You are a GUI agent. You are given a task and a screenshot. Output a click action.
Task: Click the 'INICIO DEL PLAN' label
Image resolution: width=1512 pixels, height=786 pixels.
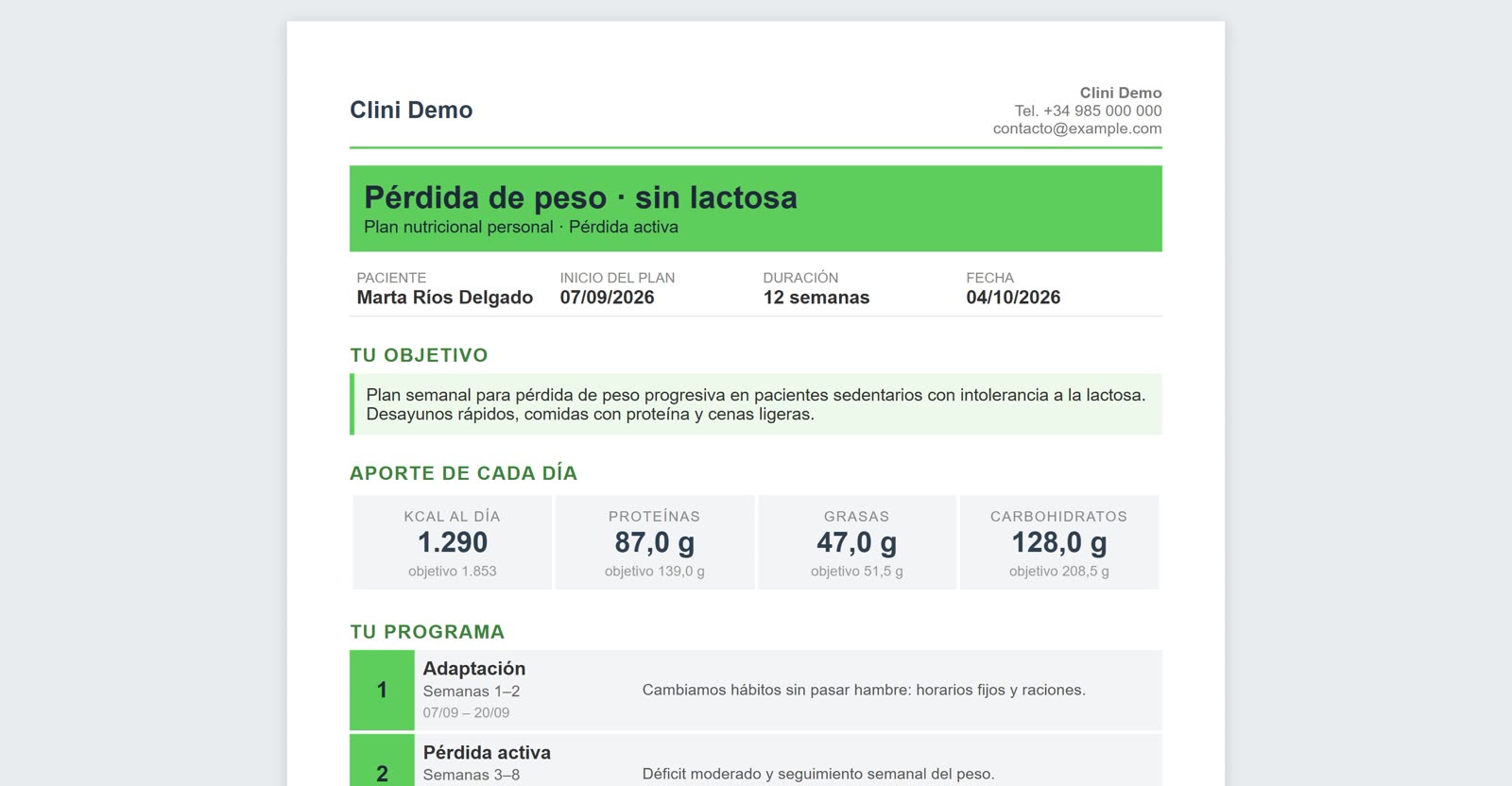617,278
